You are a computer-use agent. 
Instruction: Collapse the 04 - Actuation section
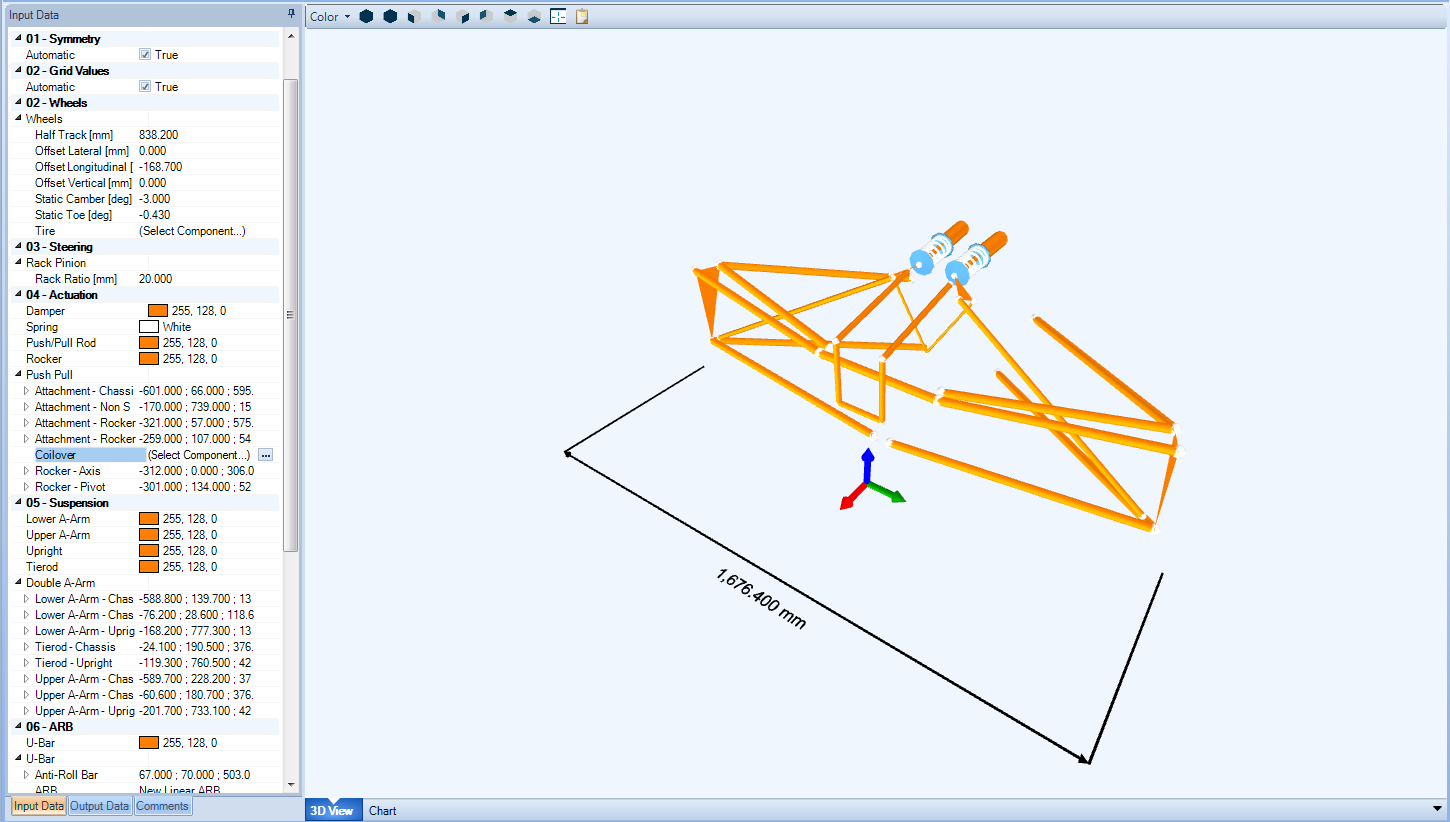[x=18, y=295]
